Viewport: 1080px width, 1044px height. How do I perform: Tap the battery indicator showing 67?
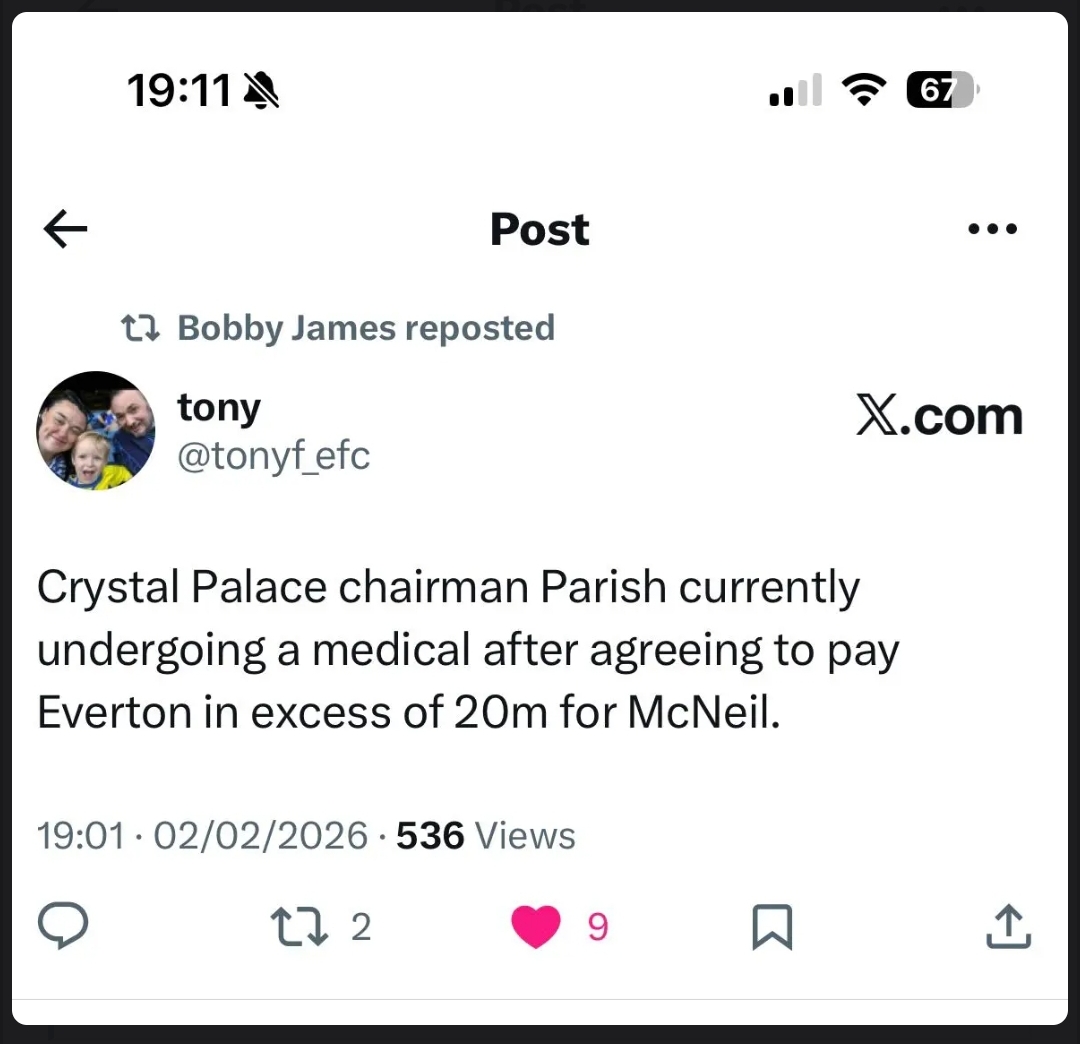click(x=943, y=92)
